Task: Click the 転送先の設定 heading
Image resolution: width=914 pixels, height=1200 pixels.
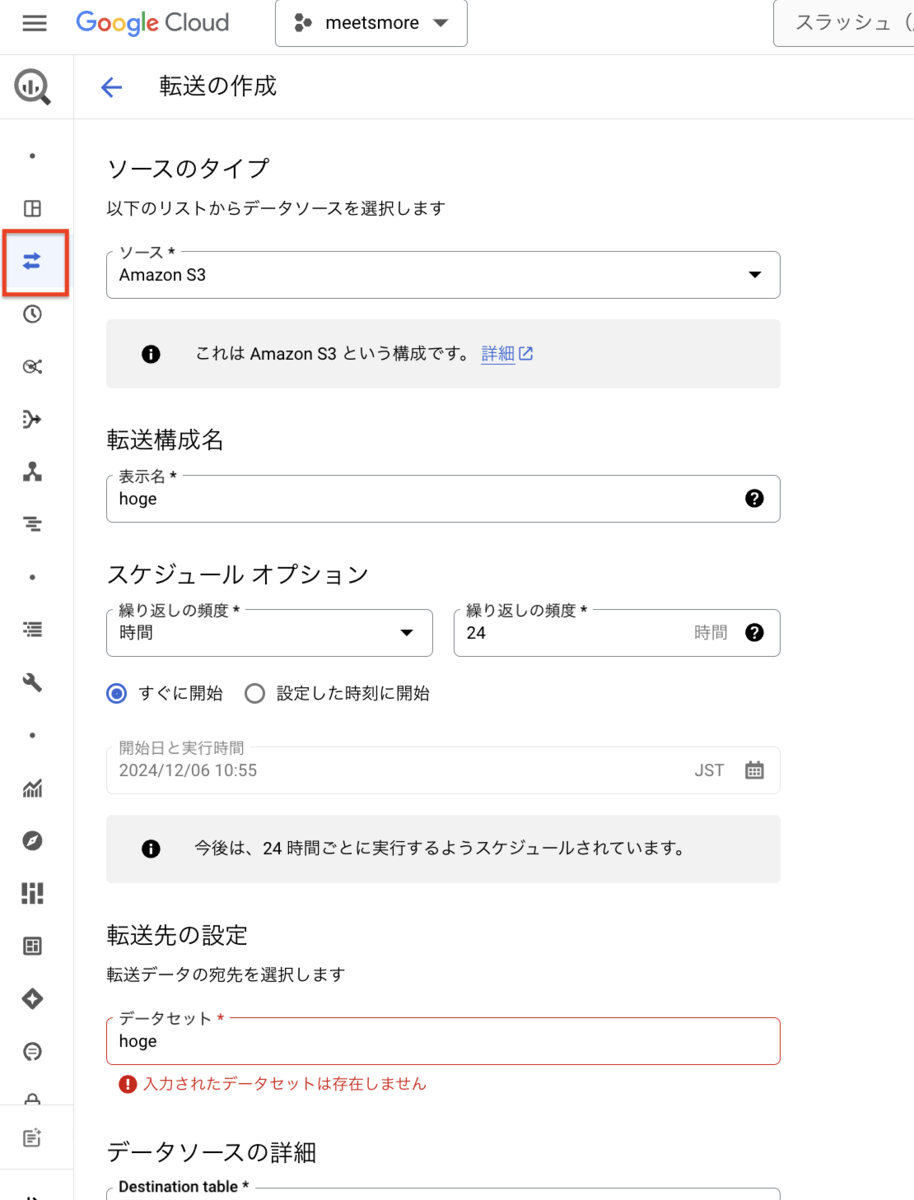Action: coord(177,935)
